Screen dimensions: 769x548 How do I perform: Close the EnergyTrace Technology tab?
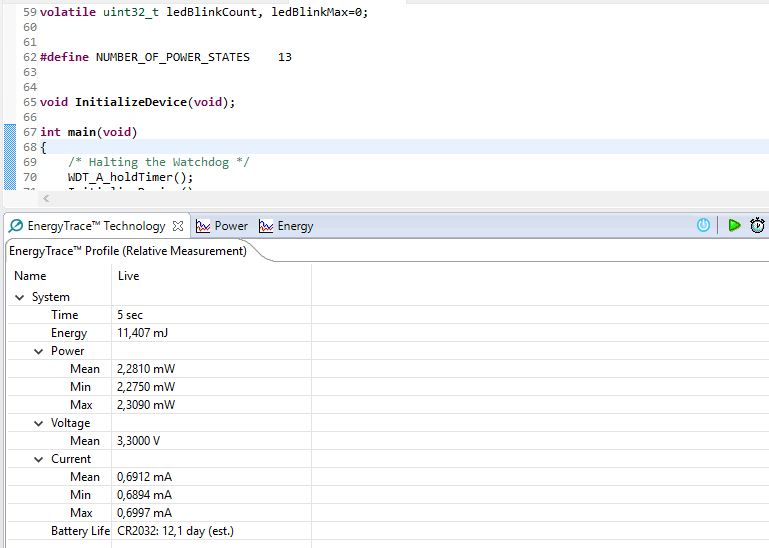(178, 226)
